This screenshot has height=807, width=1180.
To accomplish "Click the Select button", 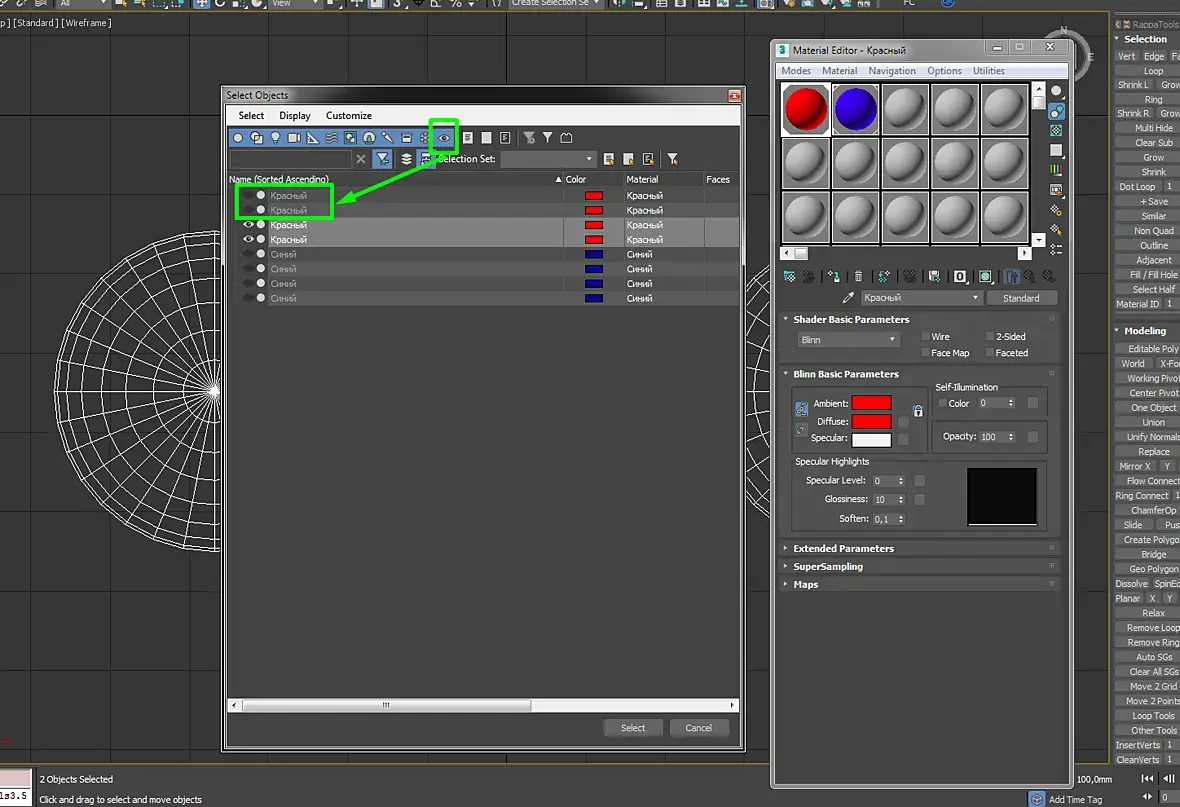I will [x=633, y=728].
